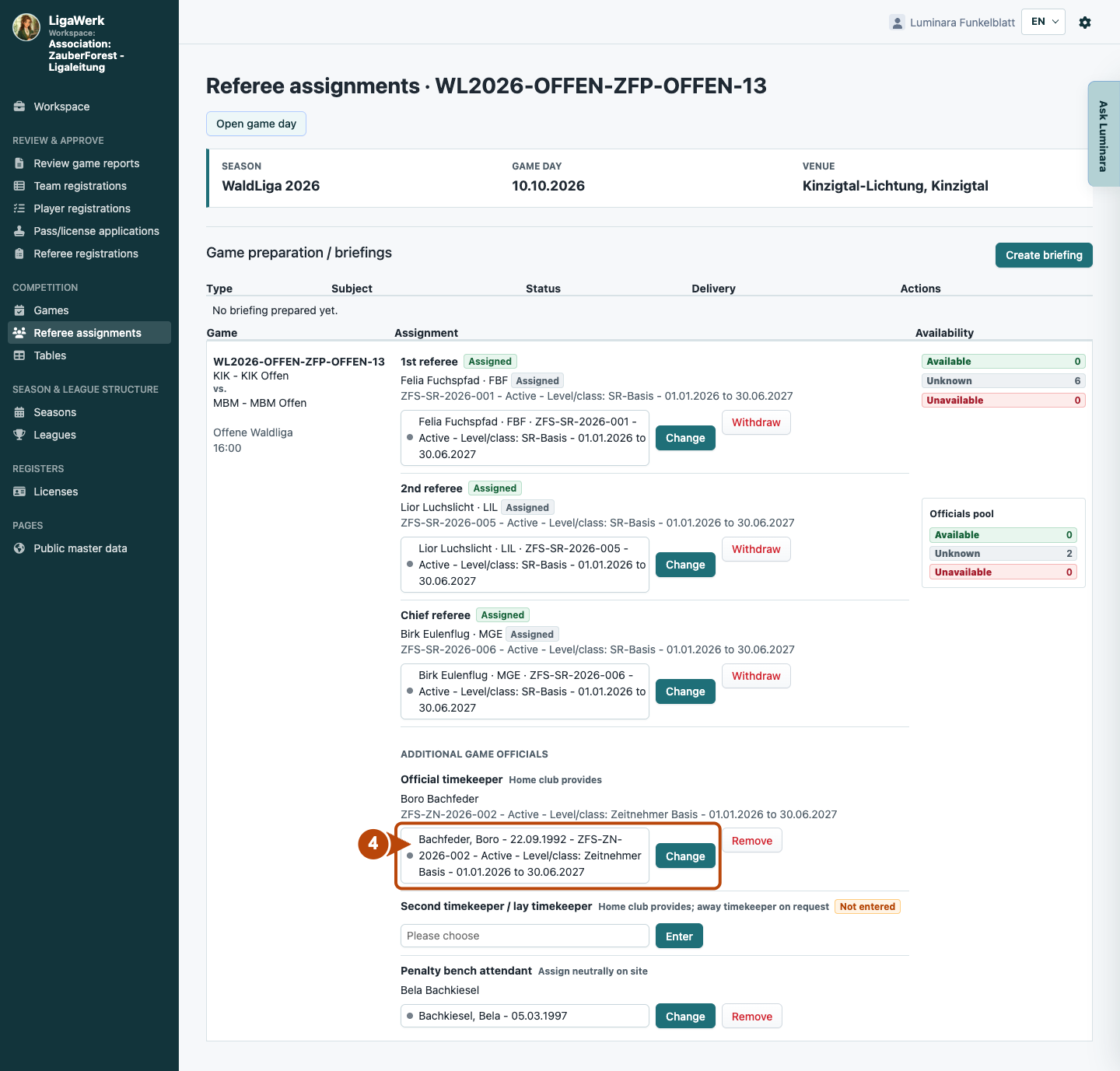This screenshot has width=1120, height=1071.
Task: Open settings gear icon in header
Action: pos(1085,23)
